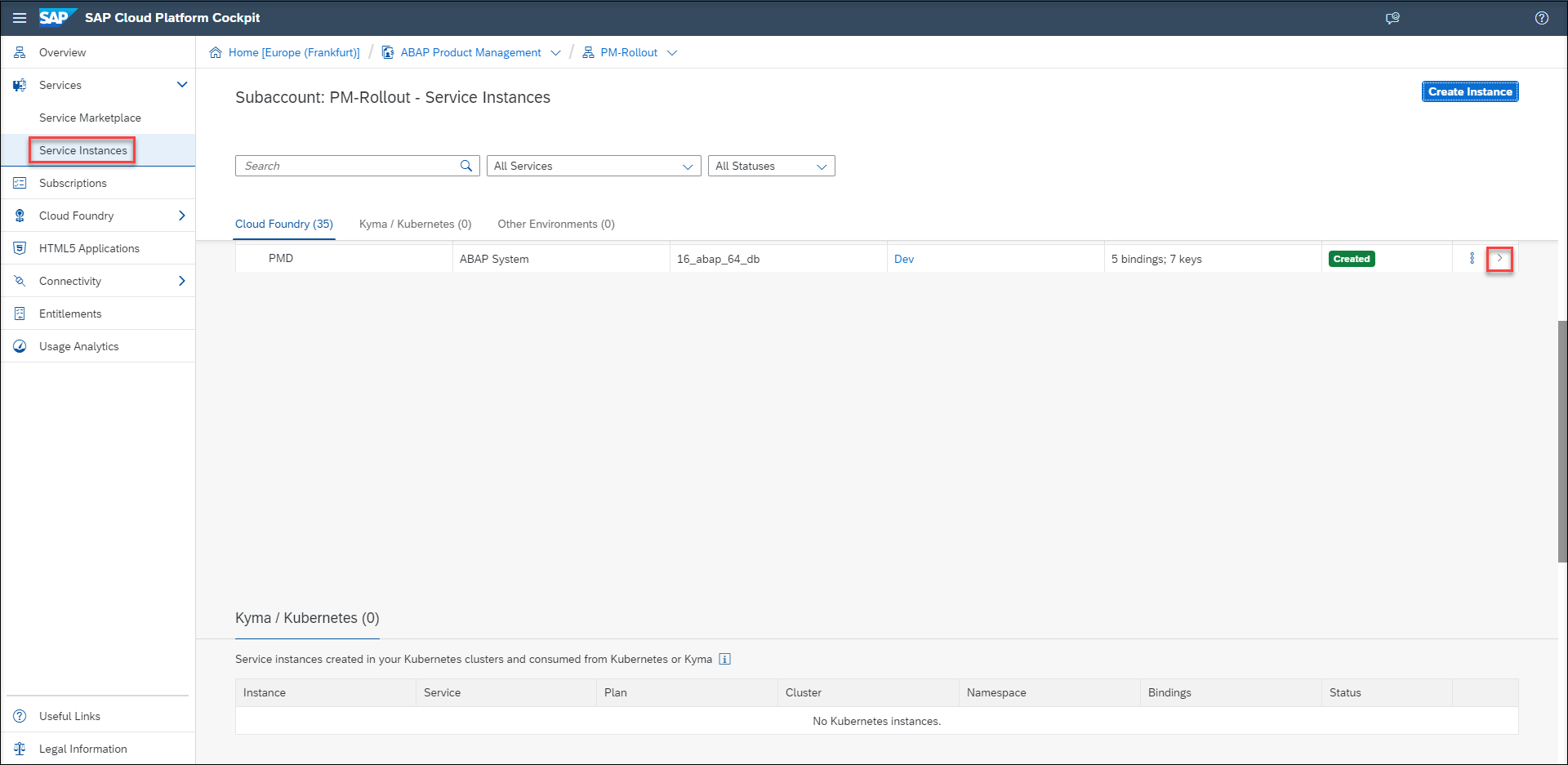Click the Cloud Foundry sidebar icon

click(x=20, y=216)
